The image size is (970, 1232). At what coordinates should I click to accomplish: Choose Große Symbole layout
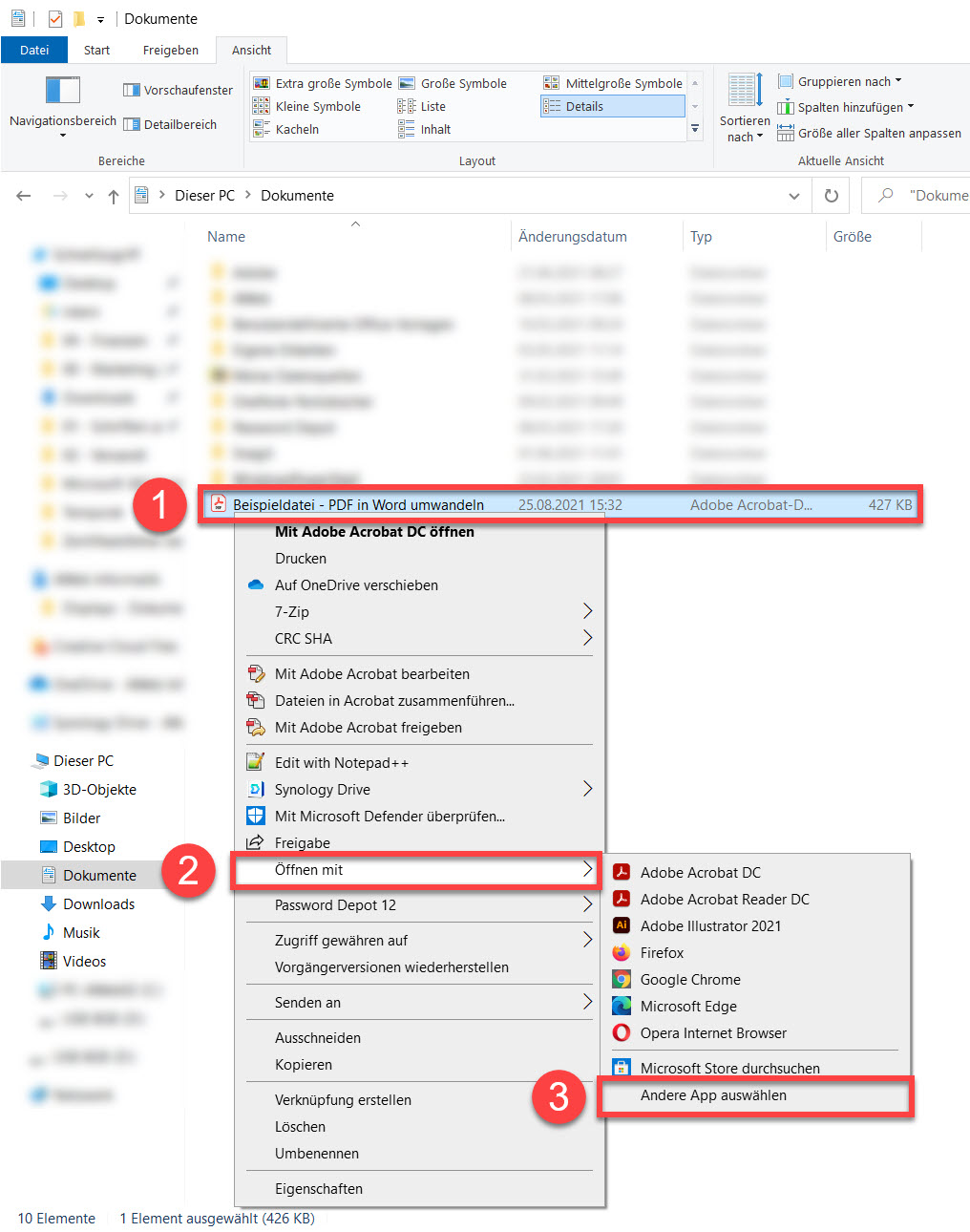tap(453, 83)
